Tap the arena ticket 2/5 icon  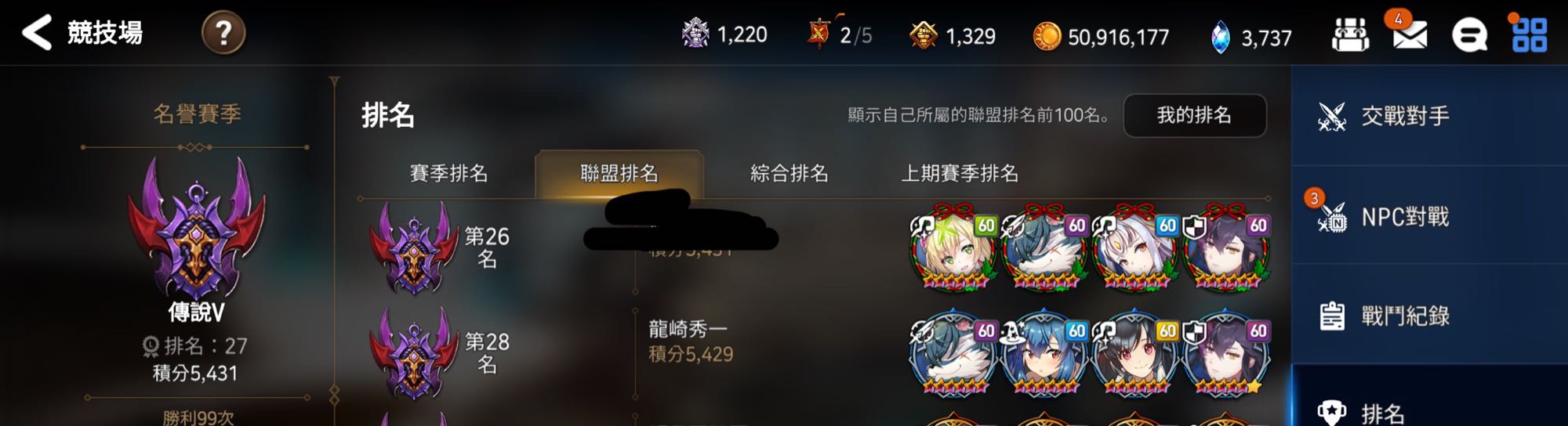(x=818, y=33)
